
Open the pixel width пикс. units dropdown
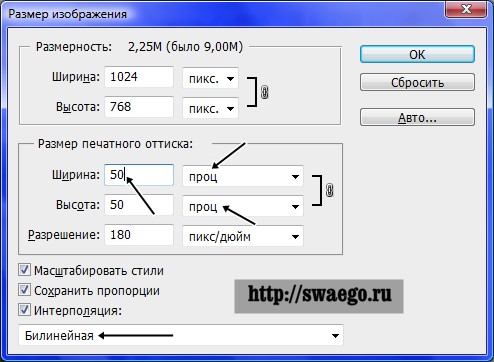click(210, 78)
